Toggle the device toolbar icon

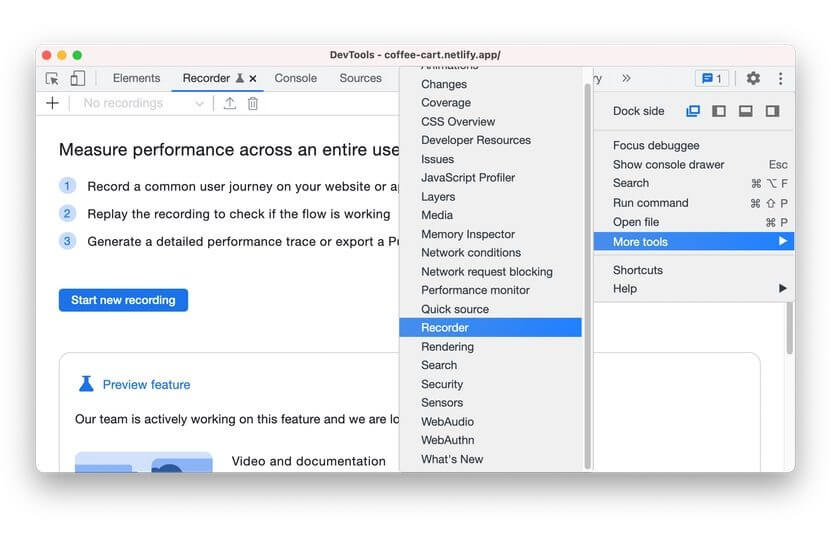coord(77,78)
